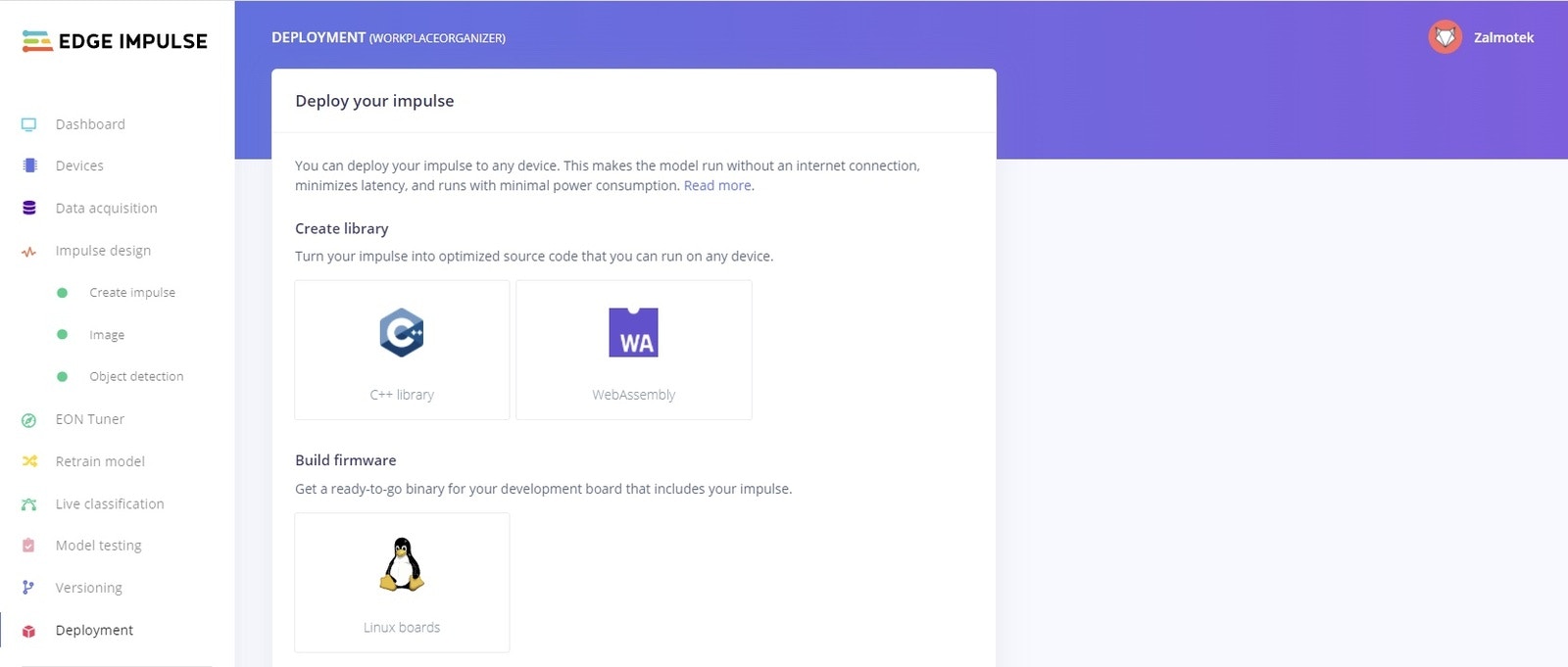Open the Read more link
The width and height of the screenshot is (1568, 667).
[717, 185]
